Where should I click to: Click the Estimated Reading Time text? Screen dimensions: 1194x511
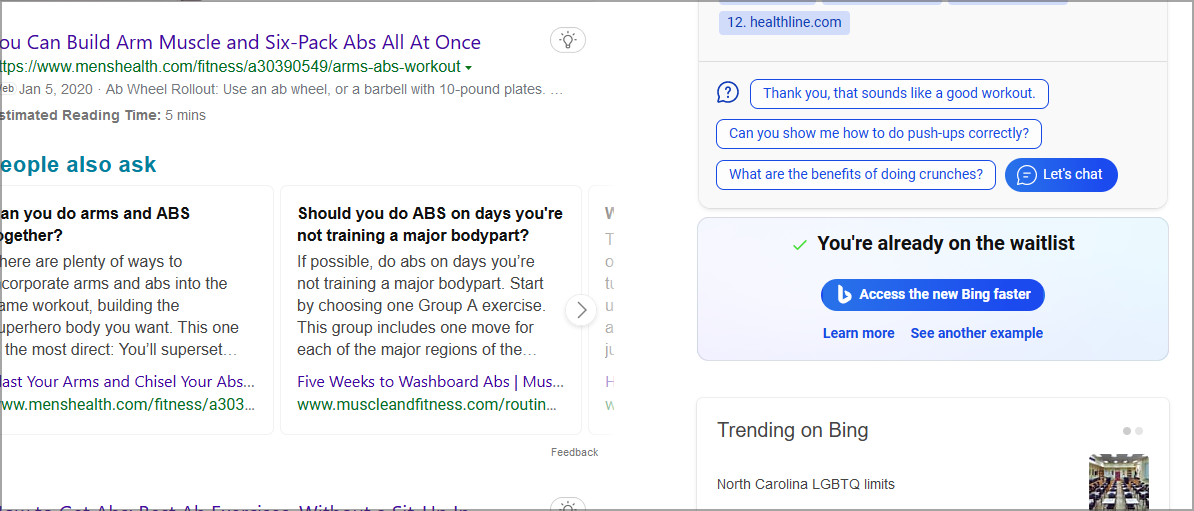click(x=103, y=116)
